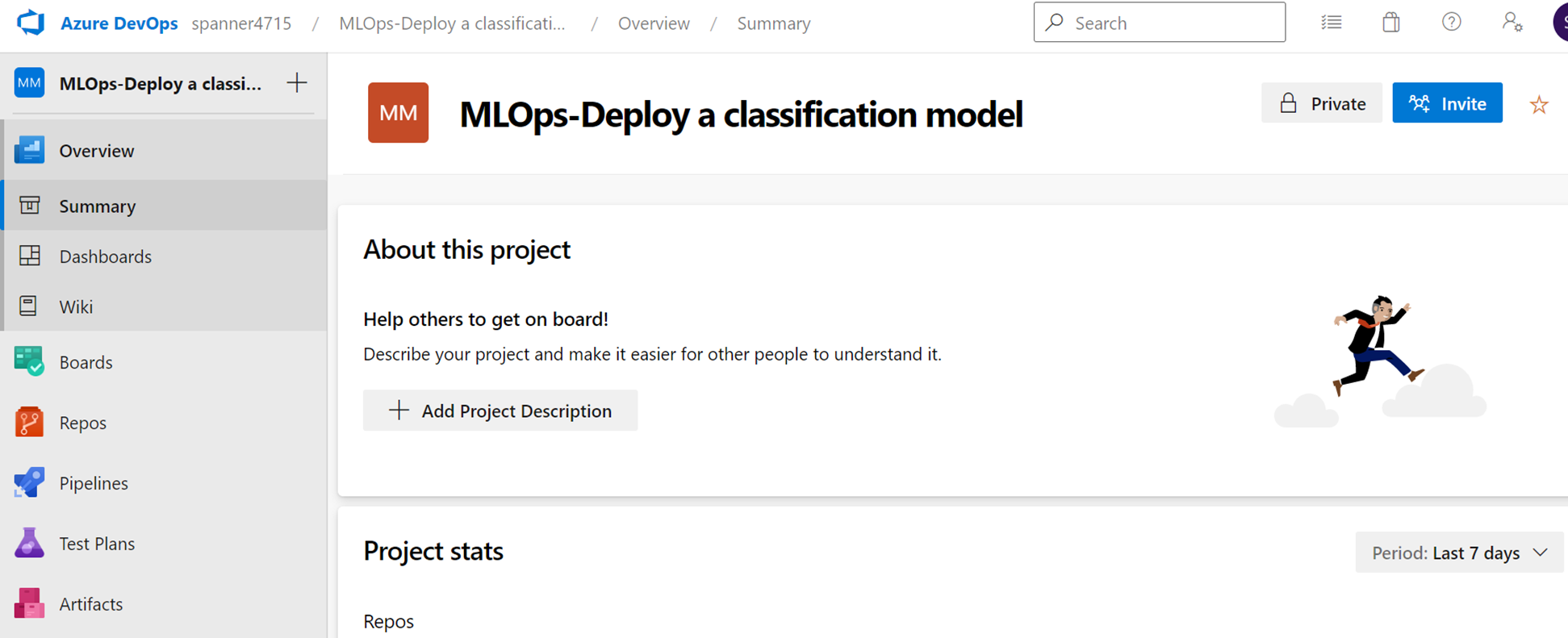The width and height of the screenshot is (1568, 638).
Task: Click the Overview hub icon
Action: click(30, 150)
